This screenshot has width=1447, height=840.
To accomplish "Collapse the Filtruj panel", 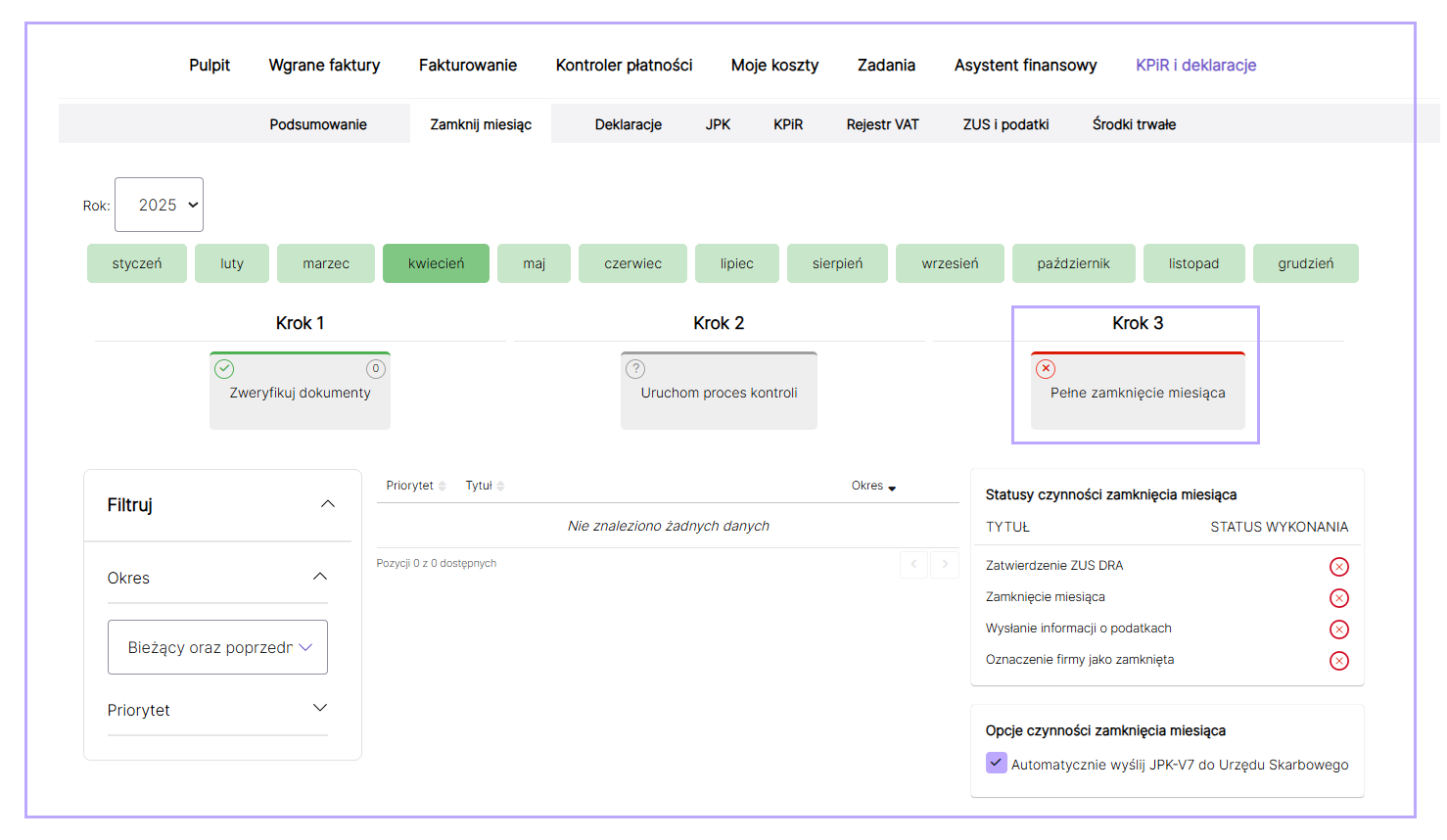I will pos(328,504).
